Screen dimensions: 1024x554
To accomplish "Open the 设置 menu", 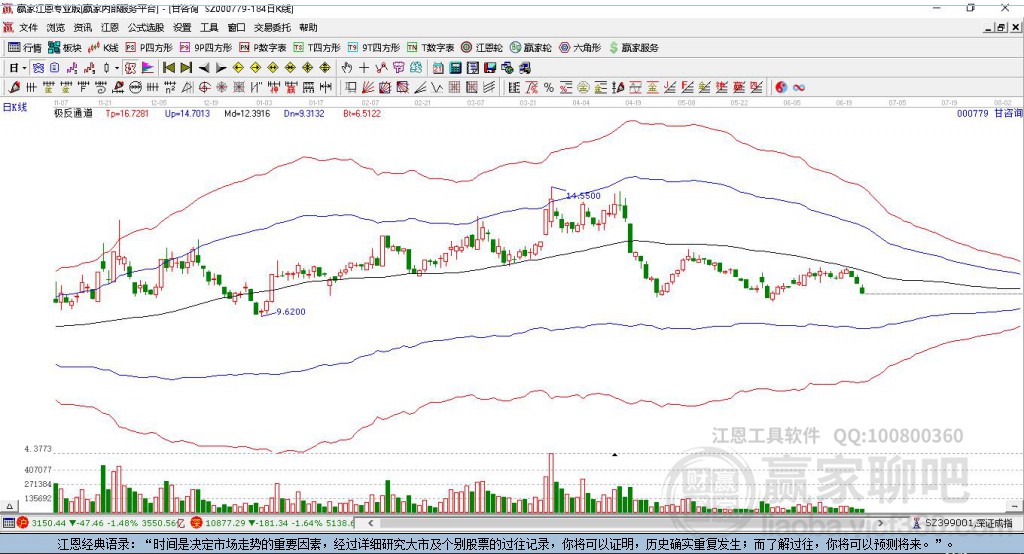I will click(182, 27).
